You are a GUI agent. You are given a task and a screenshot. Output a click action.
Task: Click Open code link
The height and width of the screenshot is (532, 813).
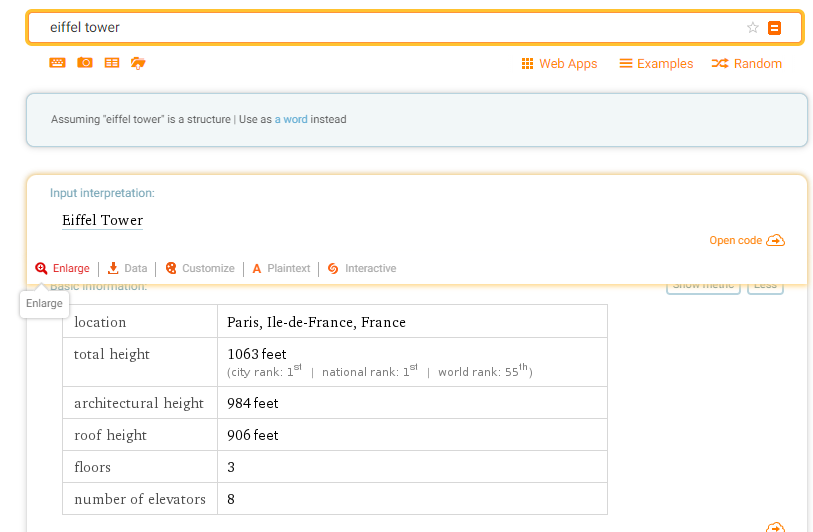click(747, 241)
